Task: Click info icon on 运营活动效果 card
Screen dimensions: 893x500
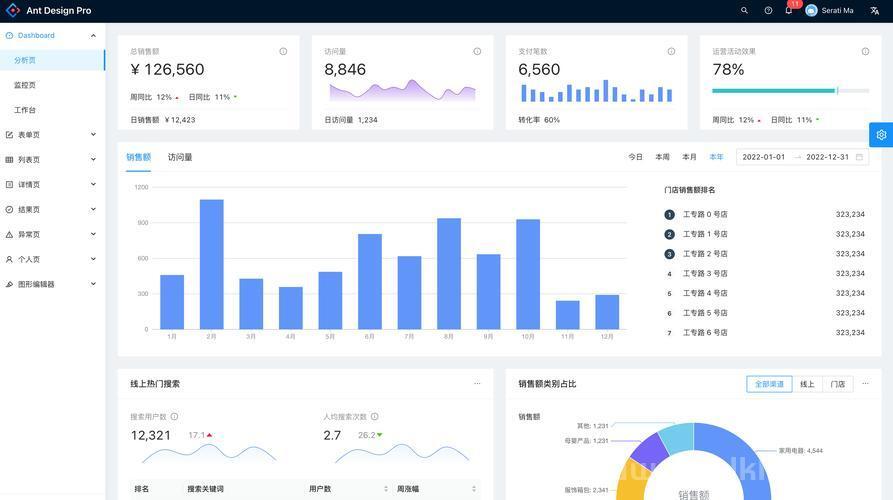Action: 865,51
